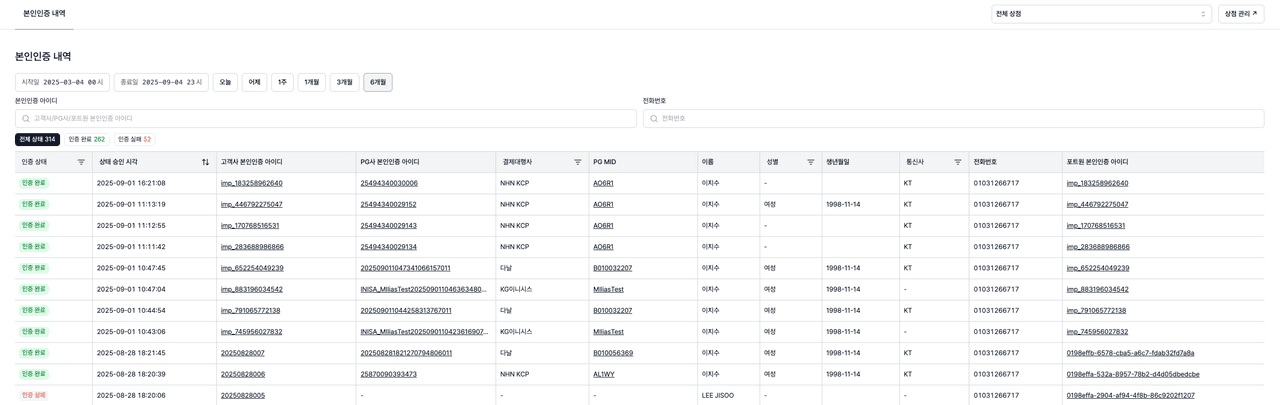Select the 6개월 date range preset
The height and width of the screenshot is (405, 1280).
[377, 82]
